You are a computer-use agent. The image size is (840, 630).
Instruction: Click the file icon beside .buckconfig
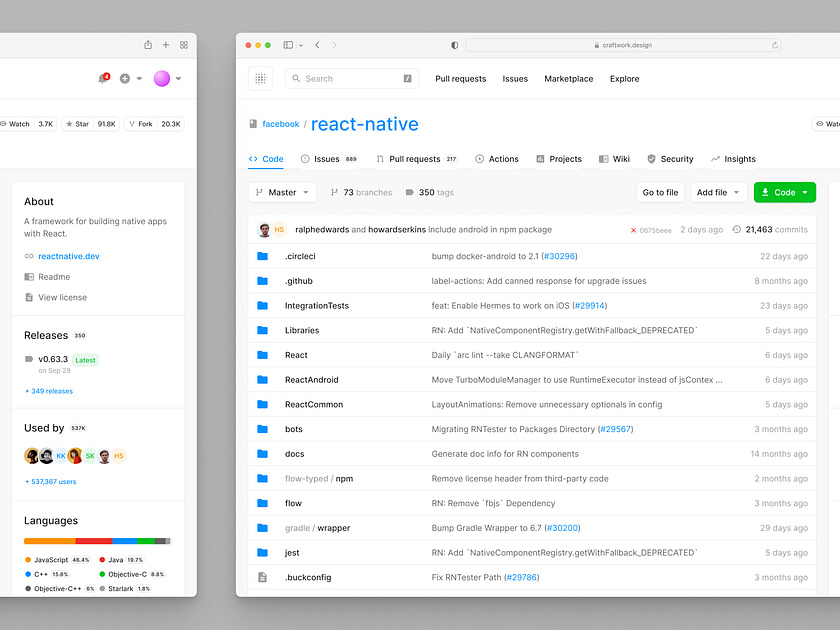(x=261, y=577)
